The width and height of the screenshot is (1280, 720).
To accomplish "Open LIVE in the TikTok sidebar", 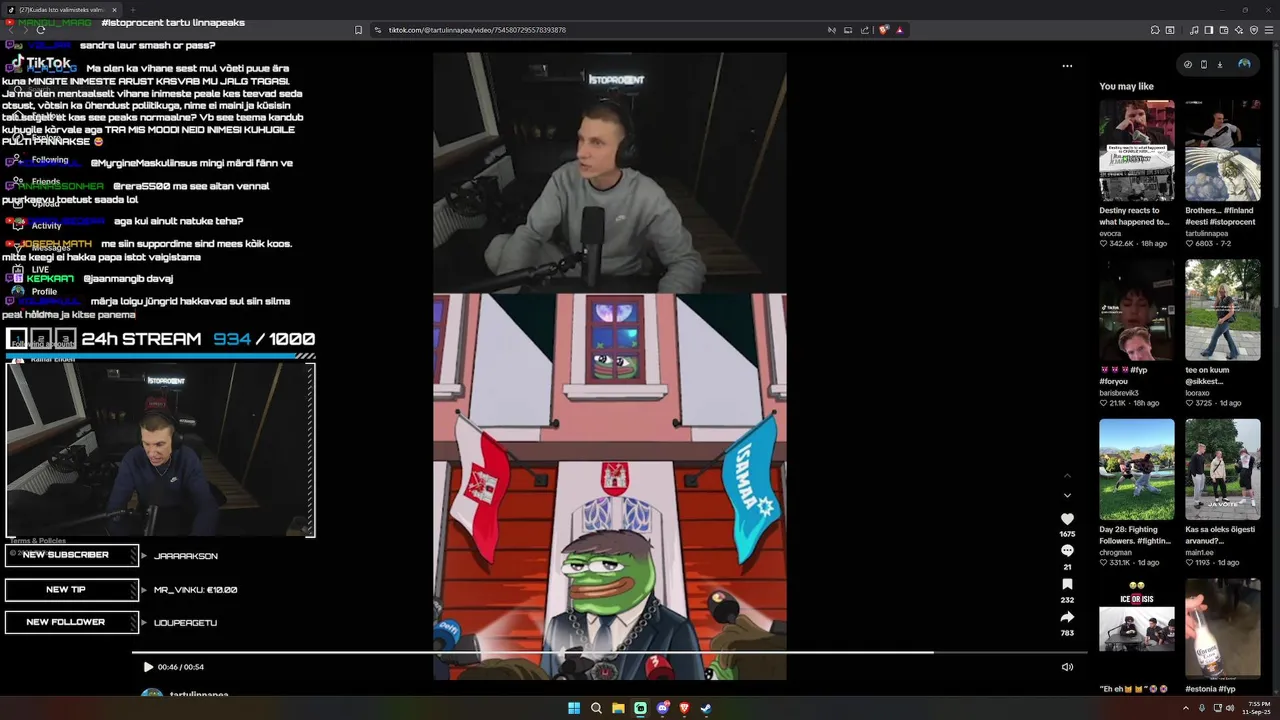I will [40, 270].
